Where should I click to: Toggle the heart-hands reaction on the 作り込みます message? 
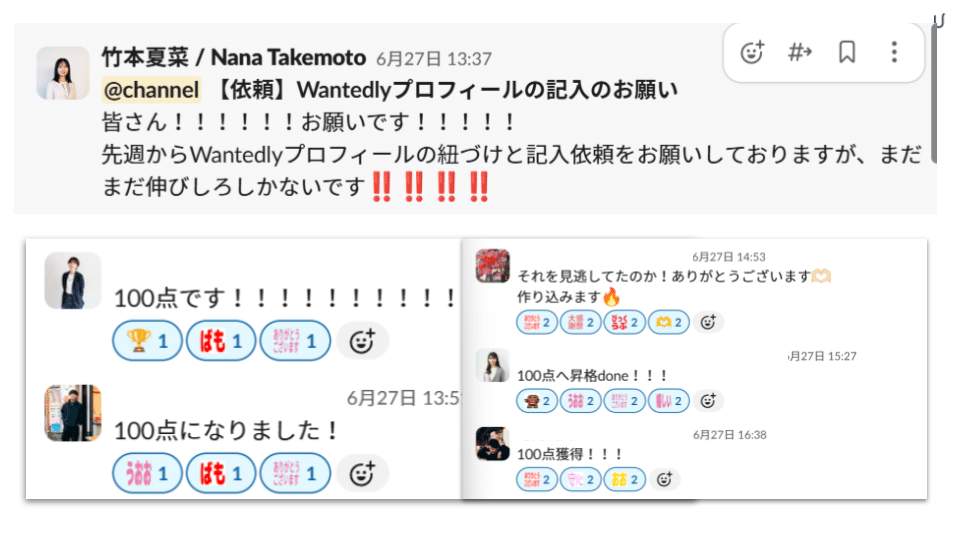coord(669,322)
